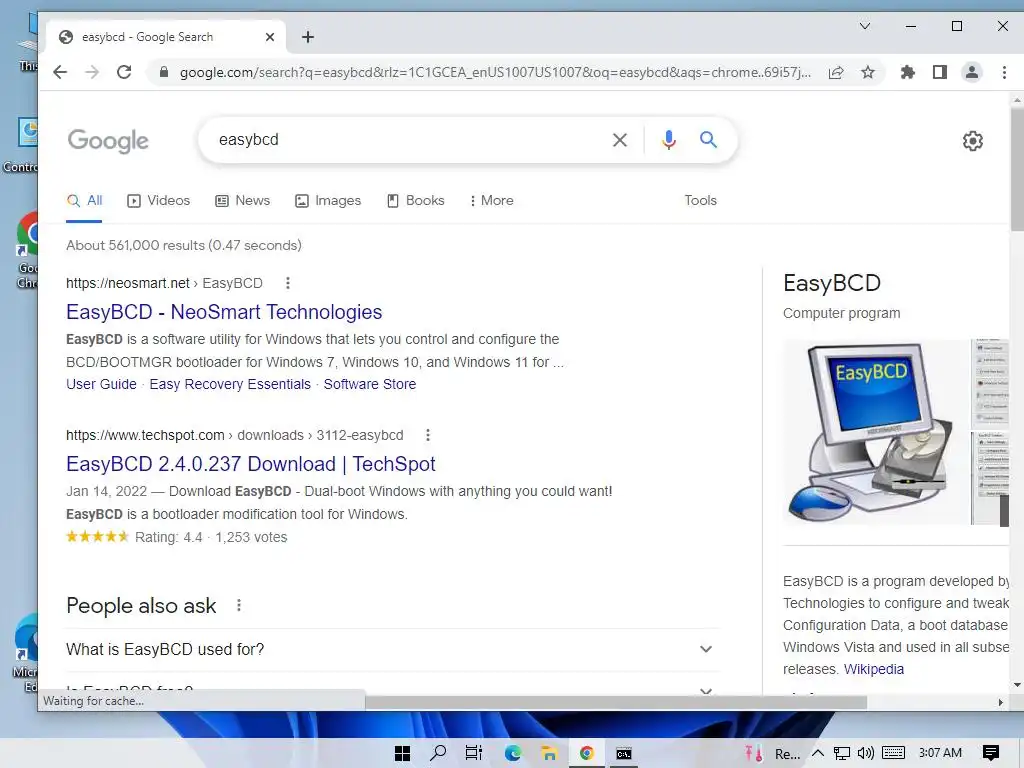
Task: Open the volume control in tray
Action: (866, 753)
